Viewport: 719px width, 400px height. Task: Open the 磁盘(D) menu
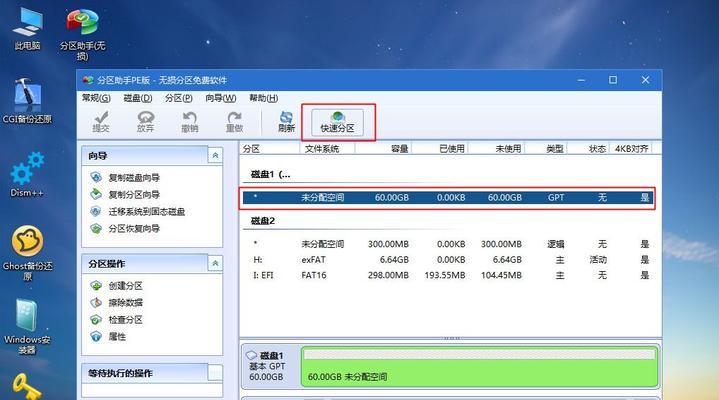coord(139,98)
